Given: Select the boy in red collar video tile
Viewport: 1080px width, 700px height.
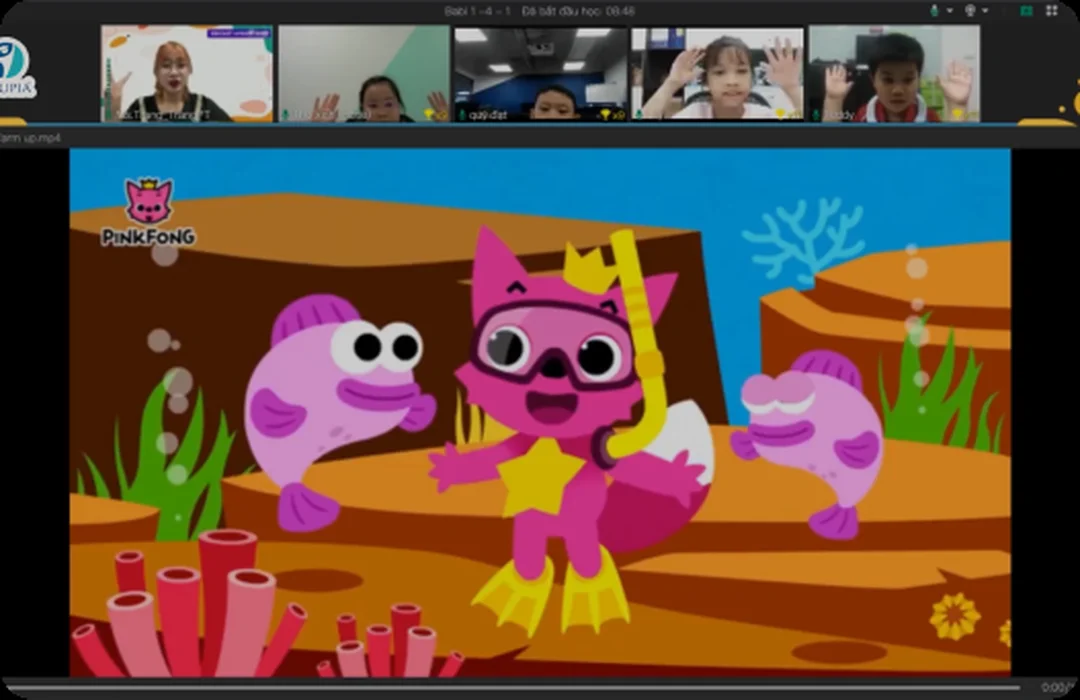Looking at the screenshot, I should [x=895, y=74].
